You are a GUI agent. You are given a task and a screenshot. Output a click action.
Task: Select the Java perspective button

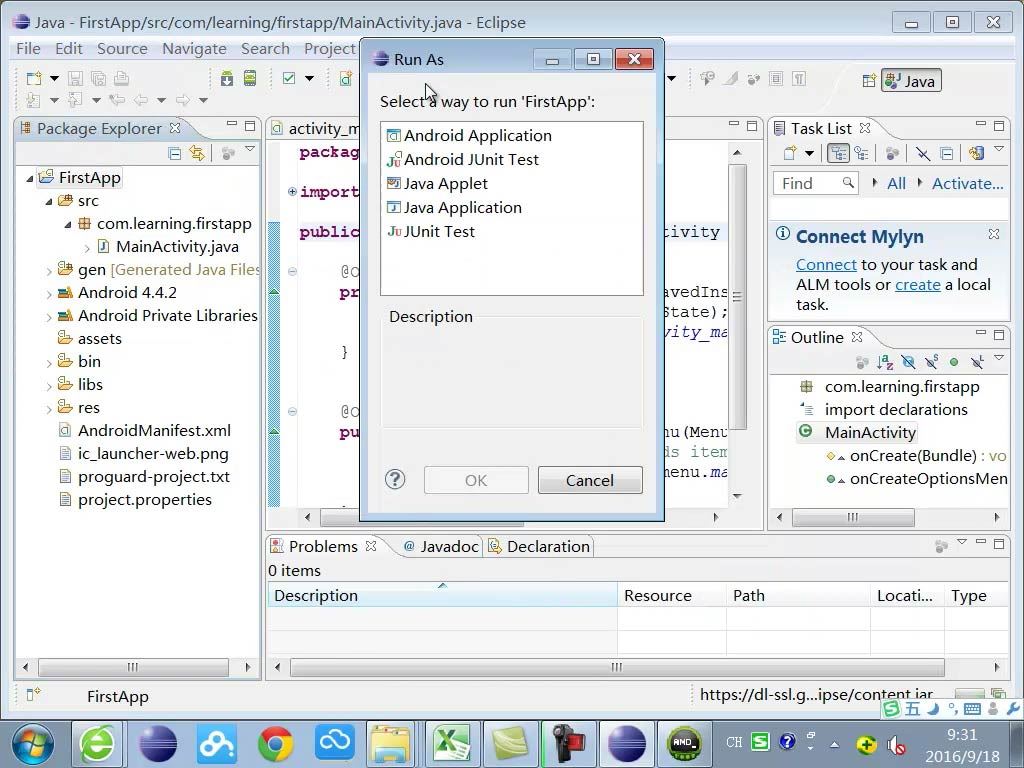911,81
